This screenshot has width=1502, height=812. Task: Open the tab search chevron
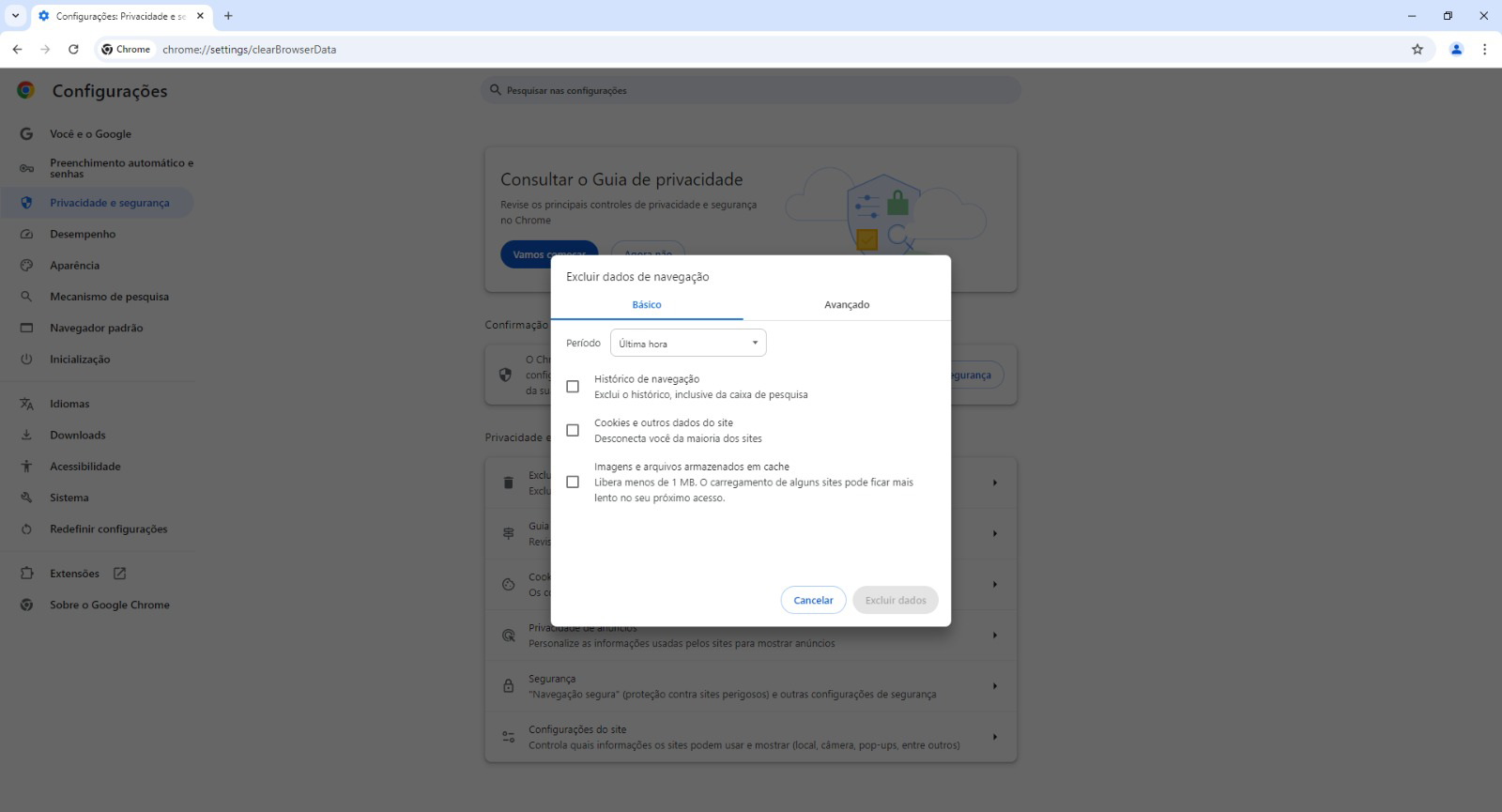pyautogui.click(x=15, y=16)
